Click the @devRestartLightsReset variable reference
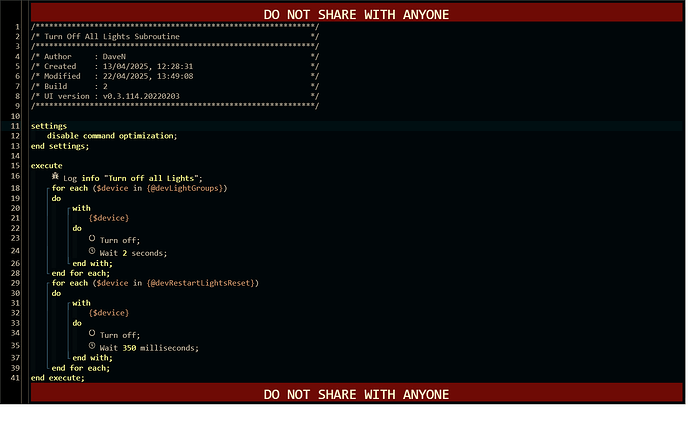The height and width of the screenshot is (442, 690). [203, 283]
